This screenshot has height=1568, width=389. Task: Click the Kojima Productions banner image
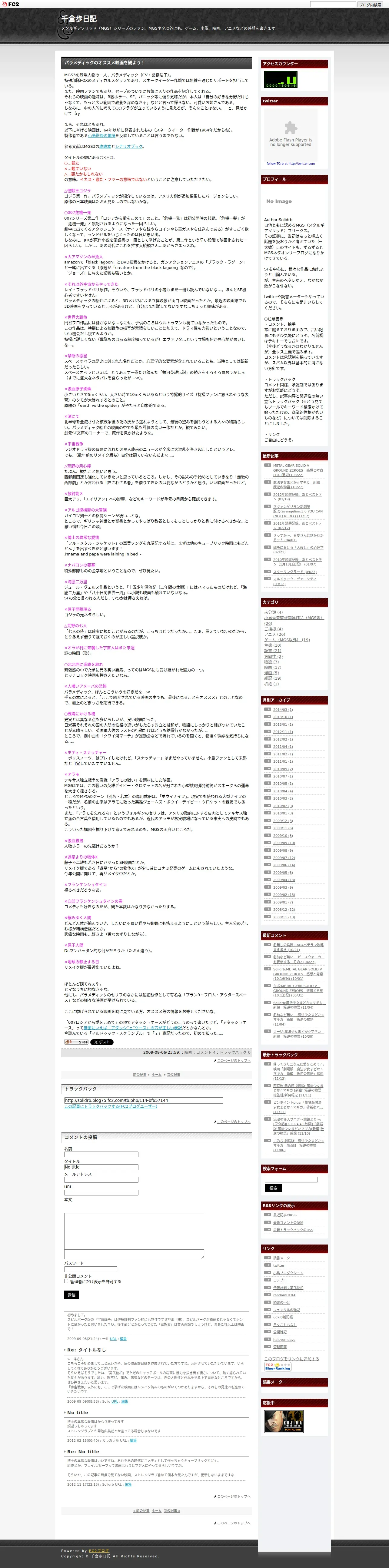[283, 1421]
